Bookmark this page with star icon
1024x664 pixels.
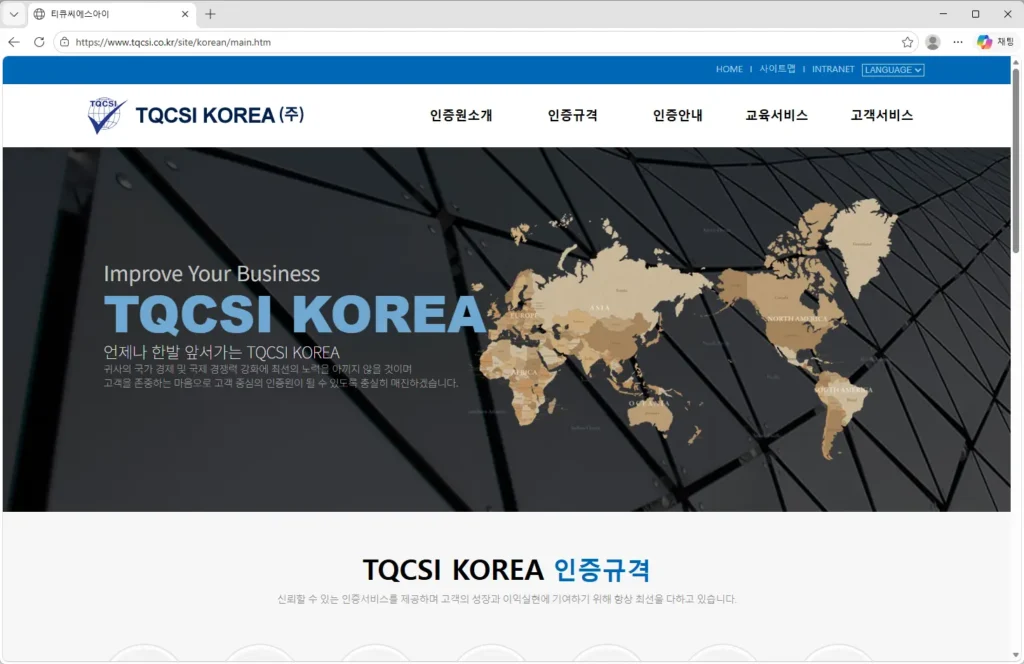[x=907, y=42]
